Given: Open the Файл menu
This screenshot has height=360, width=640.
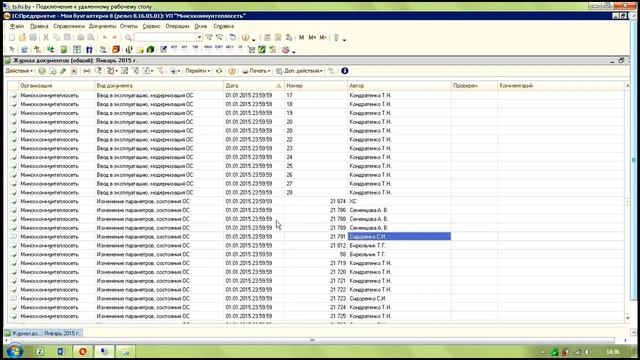Looking at the screenshot, I should pos(17,26).
